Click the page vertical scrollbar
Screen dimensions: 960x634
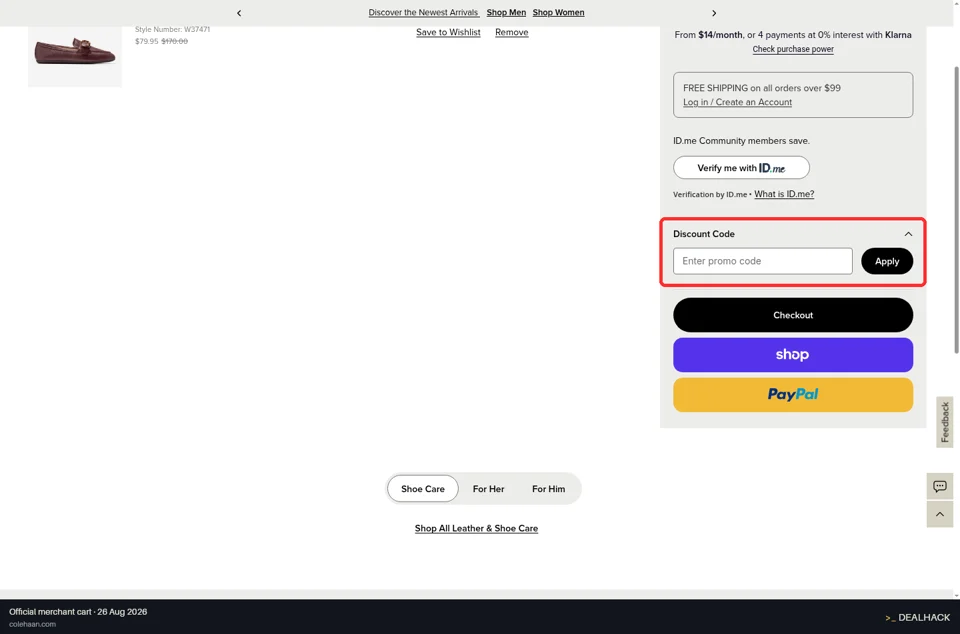pos(956,208)
